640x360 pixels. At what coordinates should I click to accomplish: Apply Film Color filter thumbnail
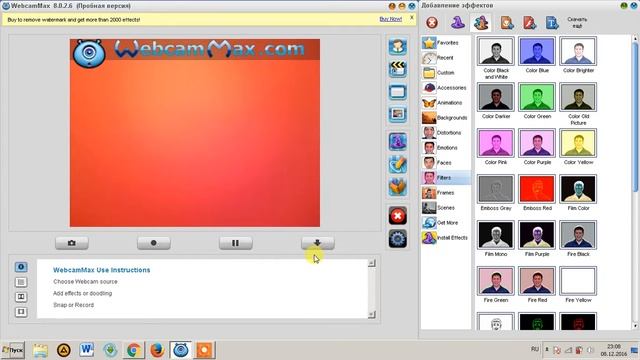coord(578,189)
